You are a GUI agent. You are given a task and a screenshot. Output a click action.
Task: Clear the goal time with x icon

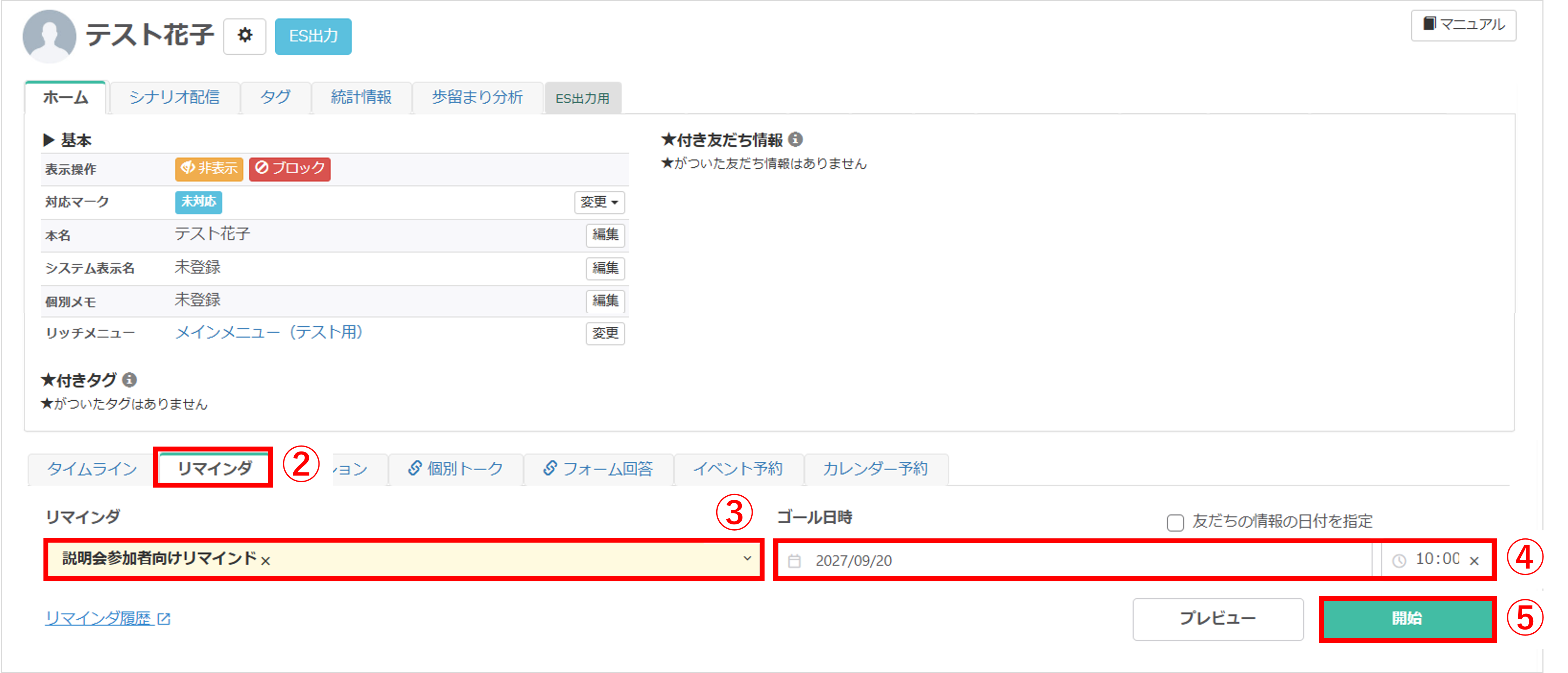(x=1474, y=561)
